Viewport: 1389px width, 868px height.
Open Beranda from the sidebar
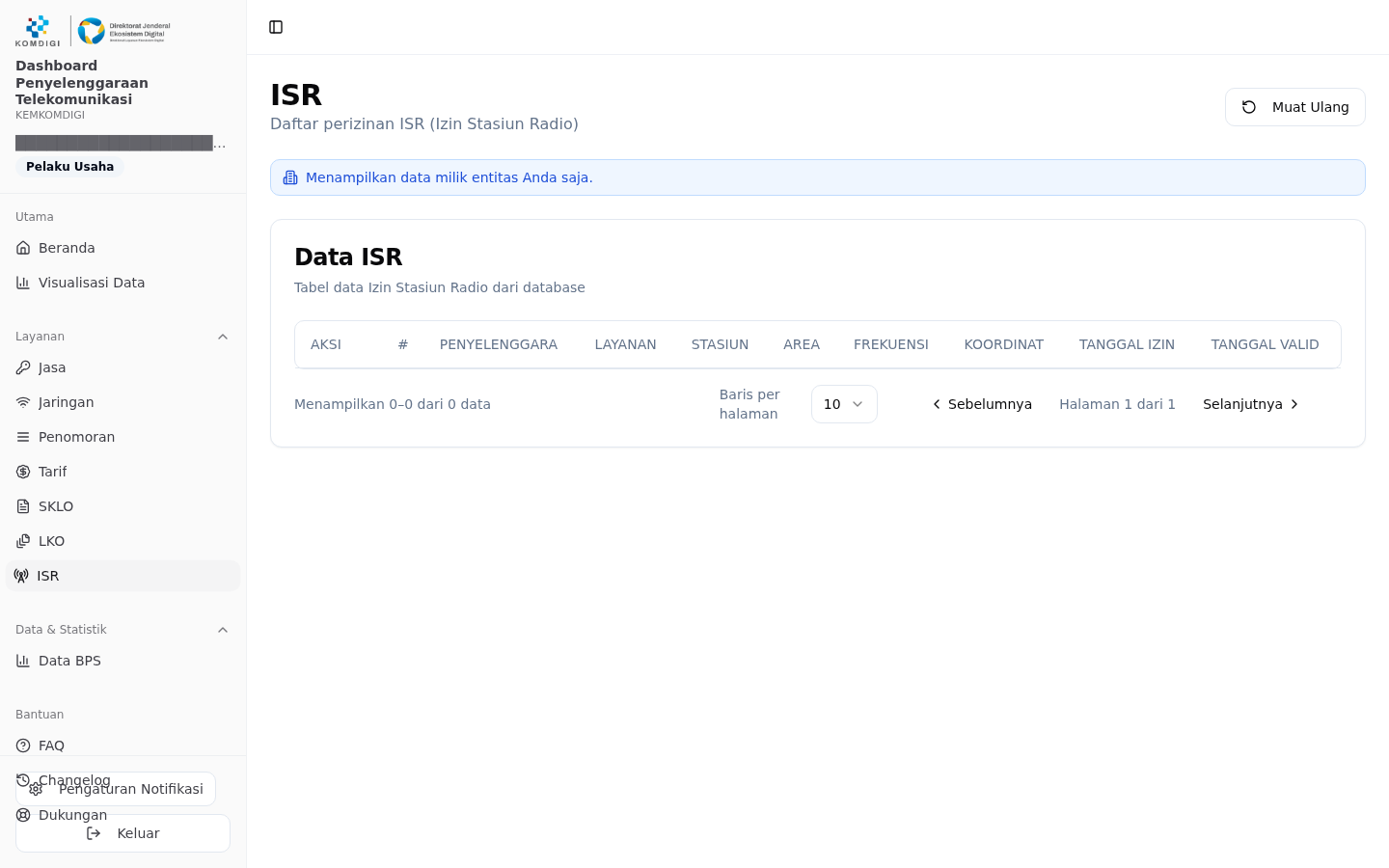123,248
